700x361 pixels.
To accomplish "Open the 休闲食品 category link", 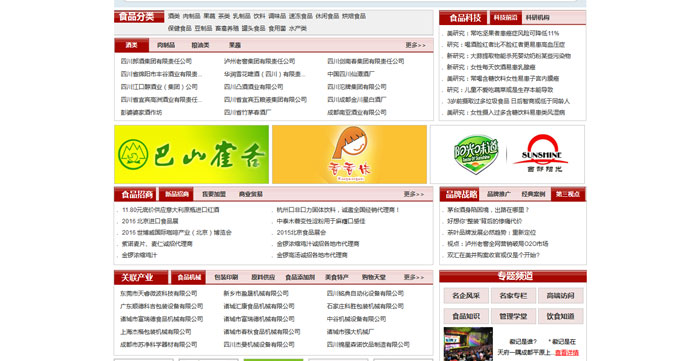I will 327,16.
